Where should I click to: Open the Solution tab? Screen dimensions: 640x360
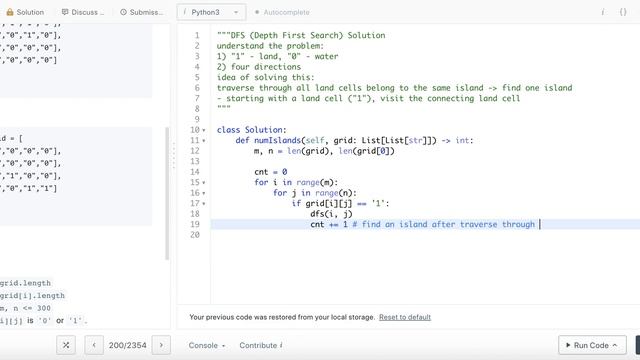click(25, 12)
